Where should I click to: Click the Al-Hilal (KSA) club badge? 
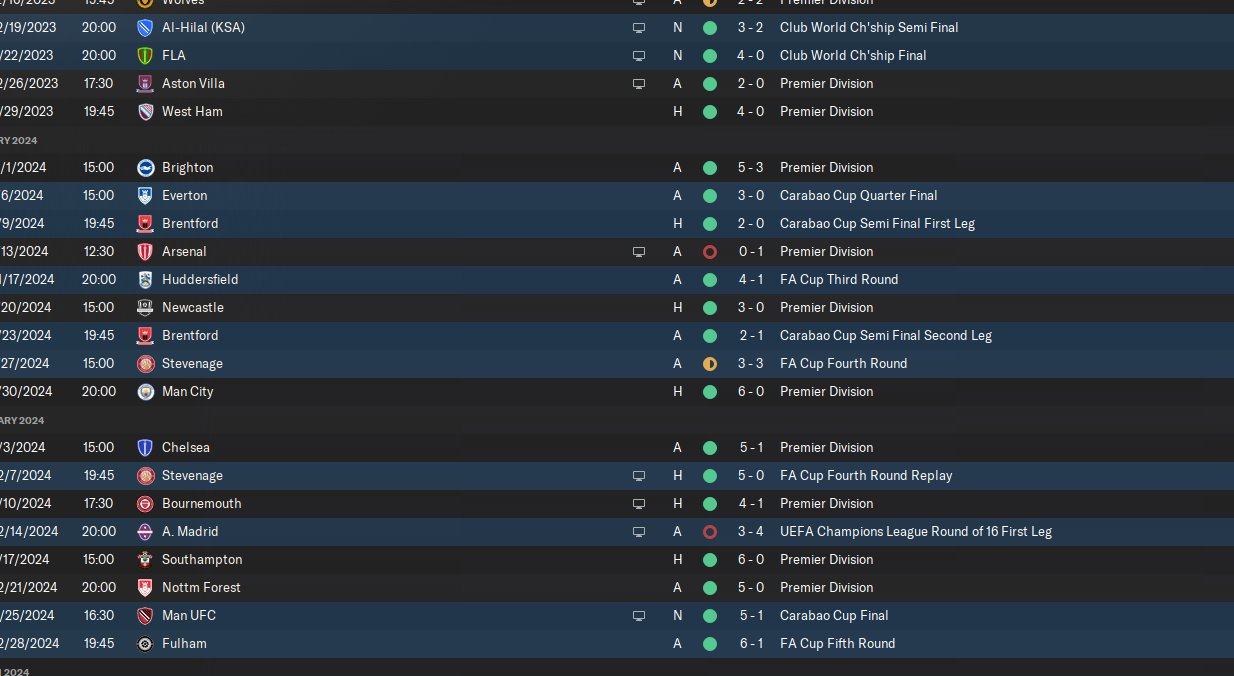point(145,27)
